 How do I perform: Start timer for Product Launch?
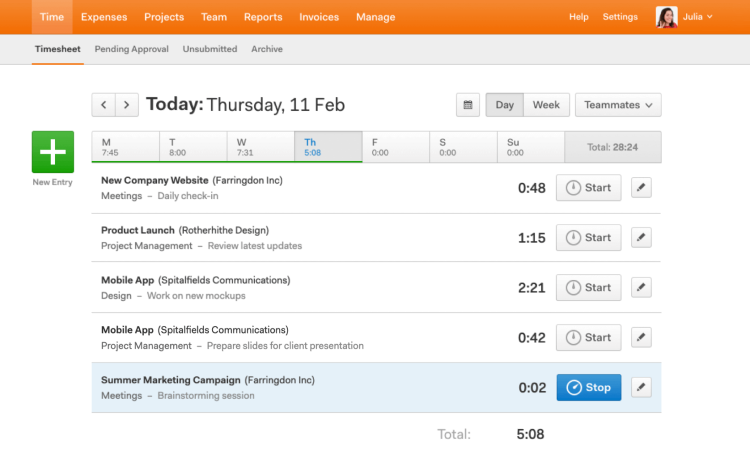point(588,237)
